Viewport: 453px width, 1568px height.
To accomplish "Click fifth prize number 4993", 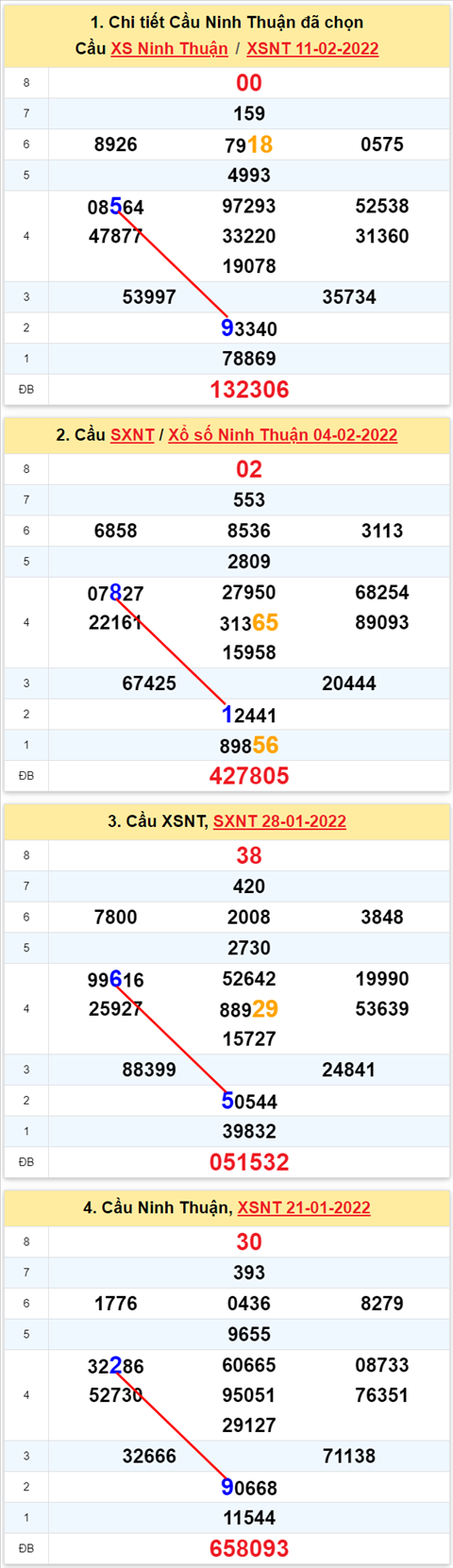I will coord(249,175).
